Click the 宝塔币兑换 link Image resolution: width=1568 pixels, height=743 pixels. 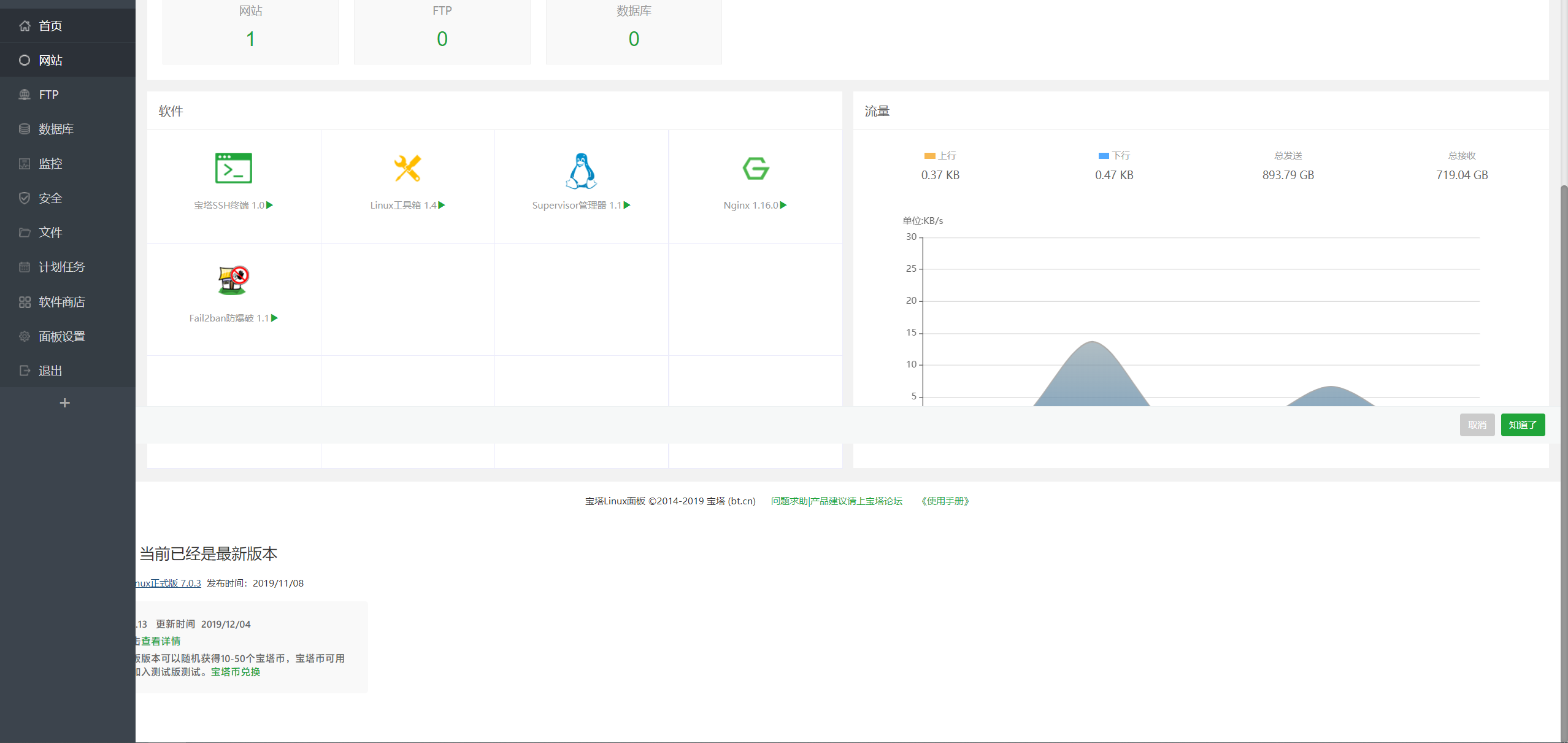pos(236,672)
